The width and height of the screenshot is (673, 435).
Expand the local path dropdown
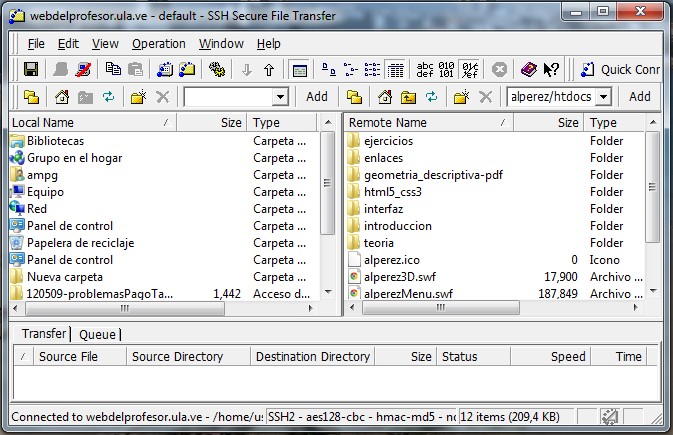(x=280, y=97)
